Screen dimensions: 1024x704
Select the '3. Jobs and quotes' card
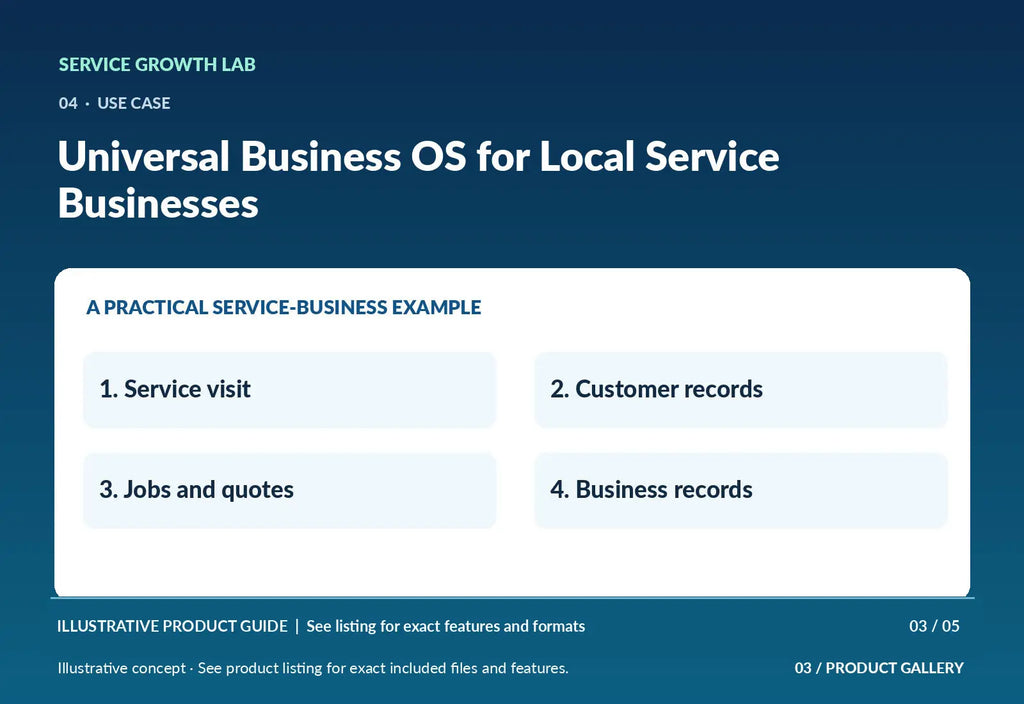pos(289,490)
